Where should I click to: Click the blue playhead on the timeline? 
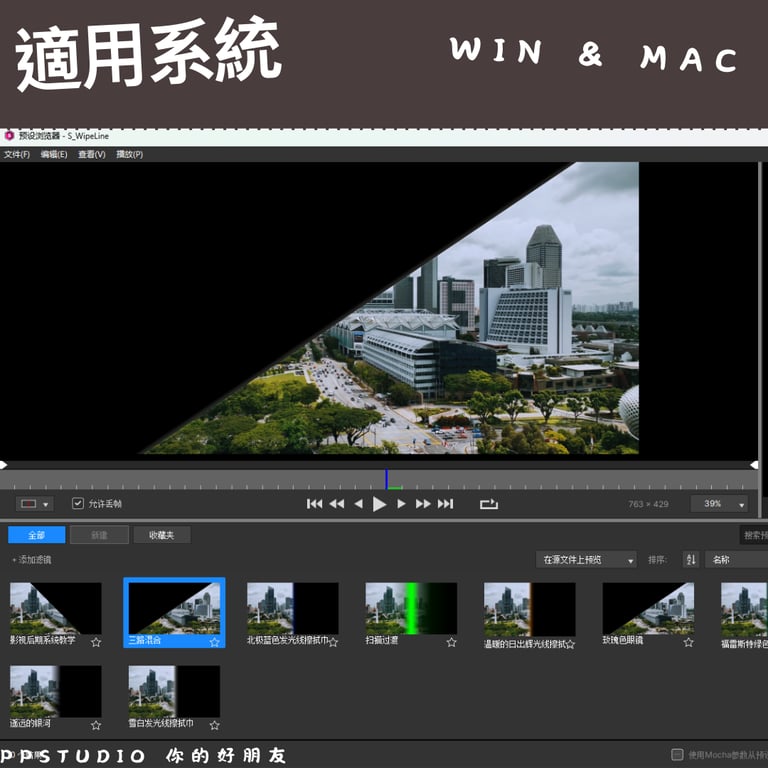click(386, 479)
